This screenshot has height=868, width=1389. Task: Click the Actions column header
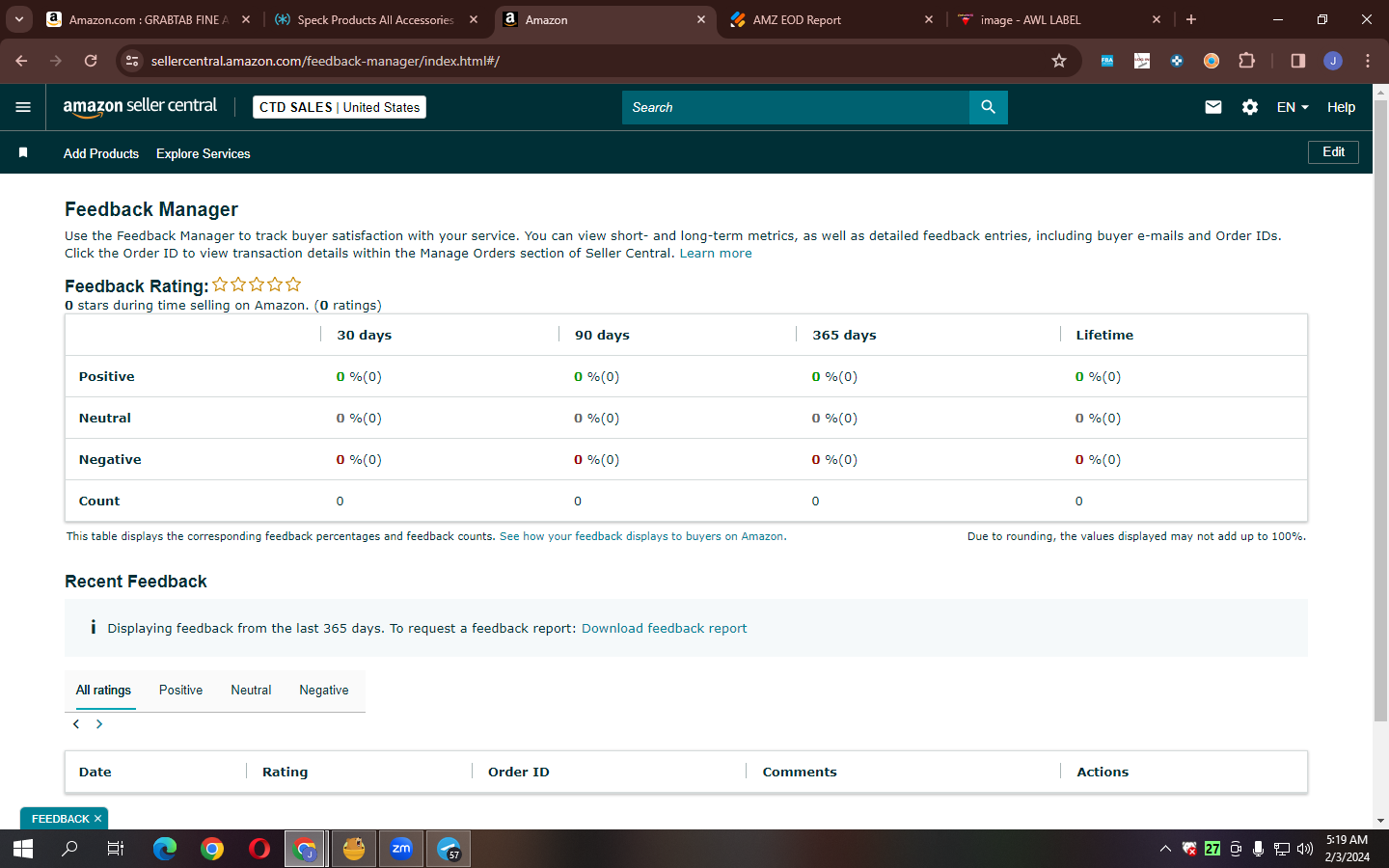click(1103, 772)
